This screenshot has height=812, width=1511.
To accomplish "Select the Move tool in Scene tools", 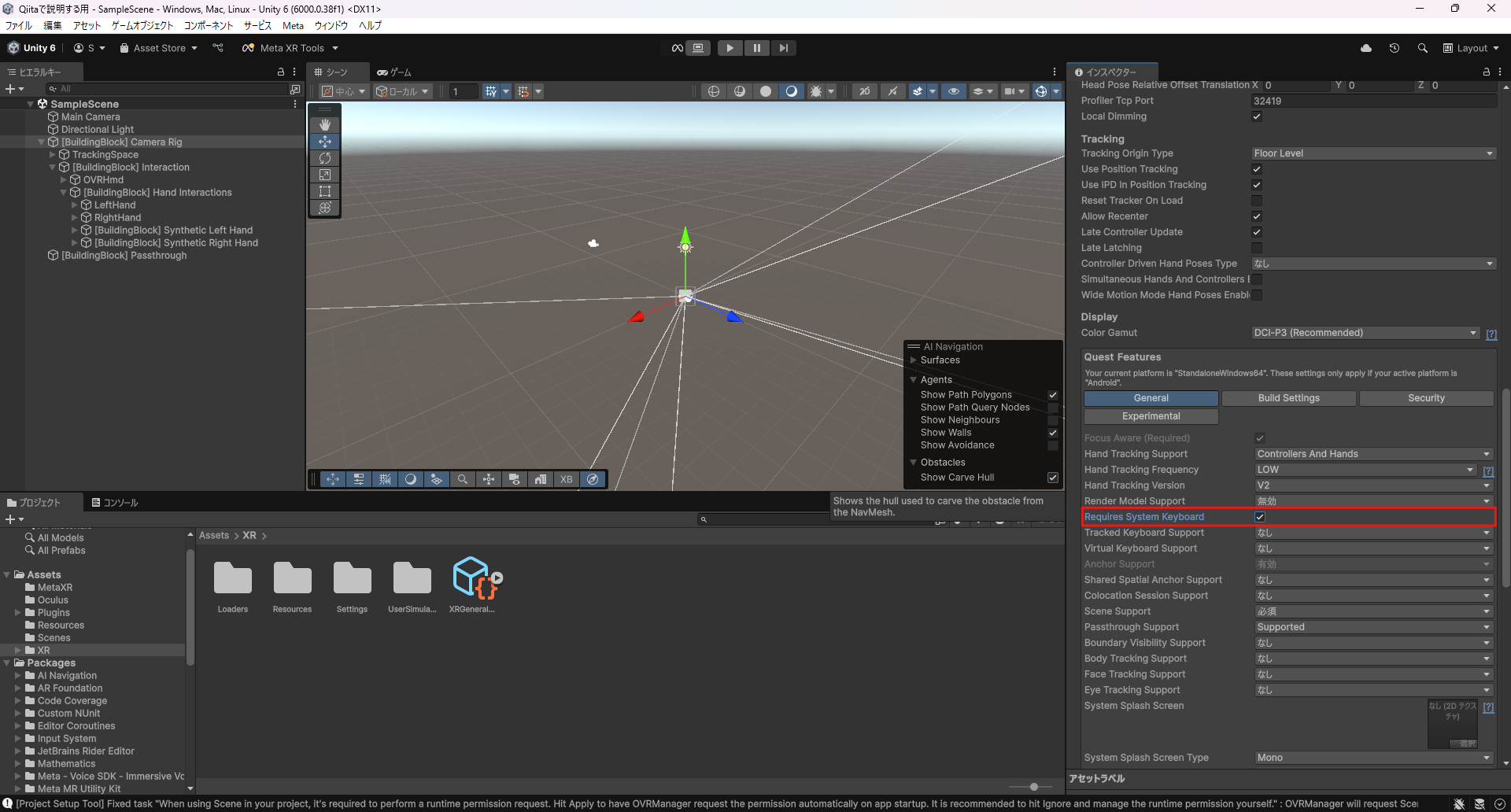I will click(x=325, y=142).
